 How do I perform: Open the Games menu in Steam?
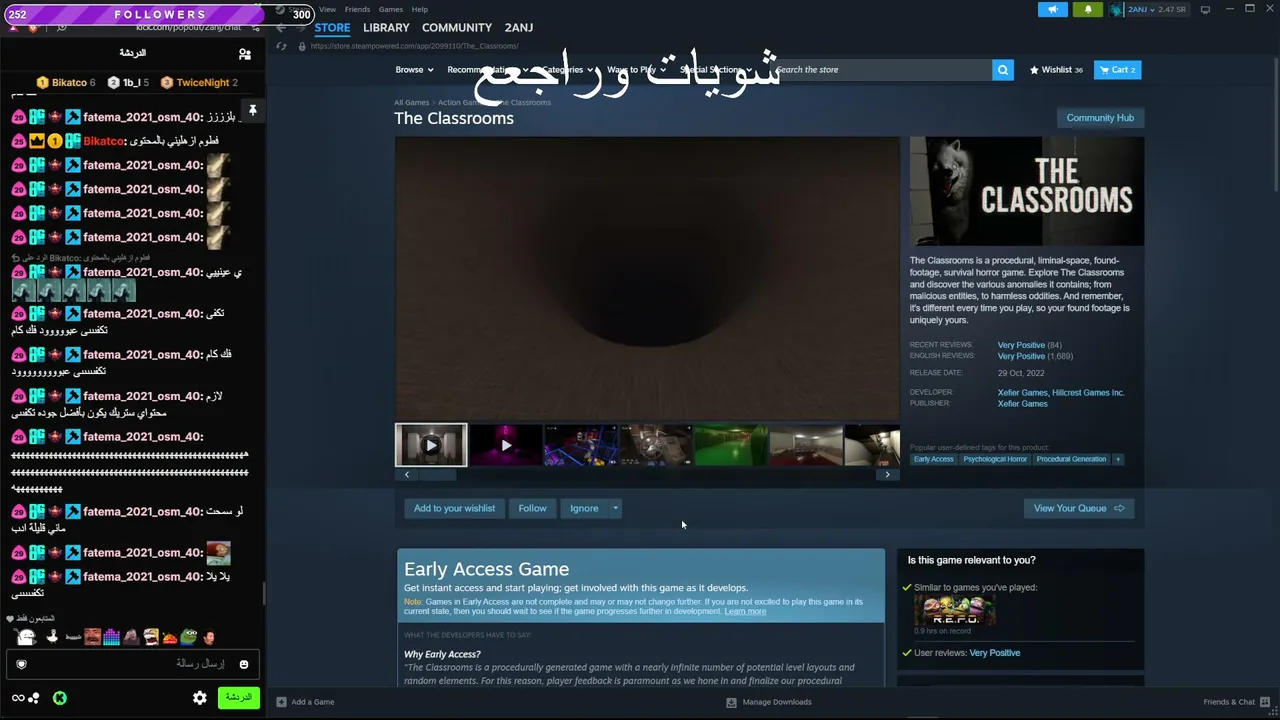pyautogui.click(x=391, y=9)
